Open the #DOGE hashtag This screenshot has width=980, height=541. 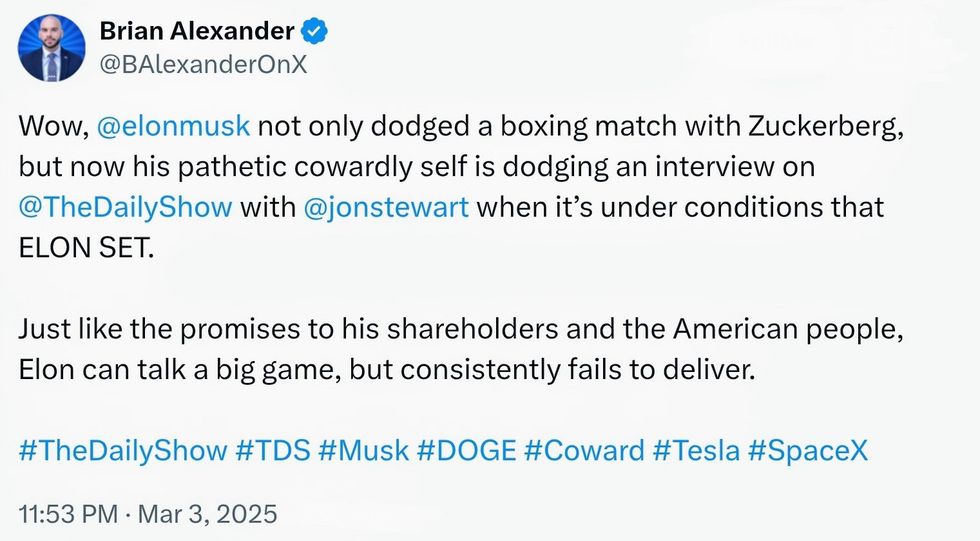(467, 449)
